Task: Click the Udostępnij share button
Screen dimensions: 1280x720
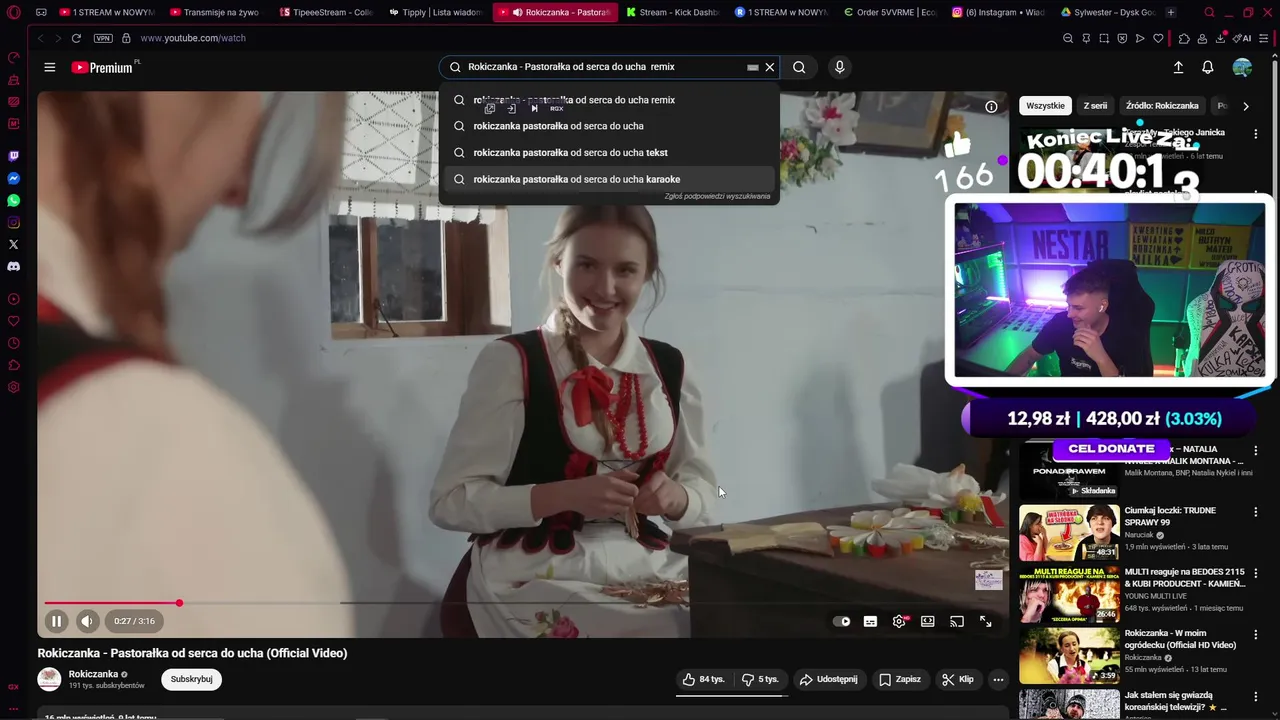Action: click(x=828, y=679)
